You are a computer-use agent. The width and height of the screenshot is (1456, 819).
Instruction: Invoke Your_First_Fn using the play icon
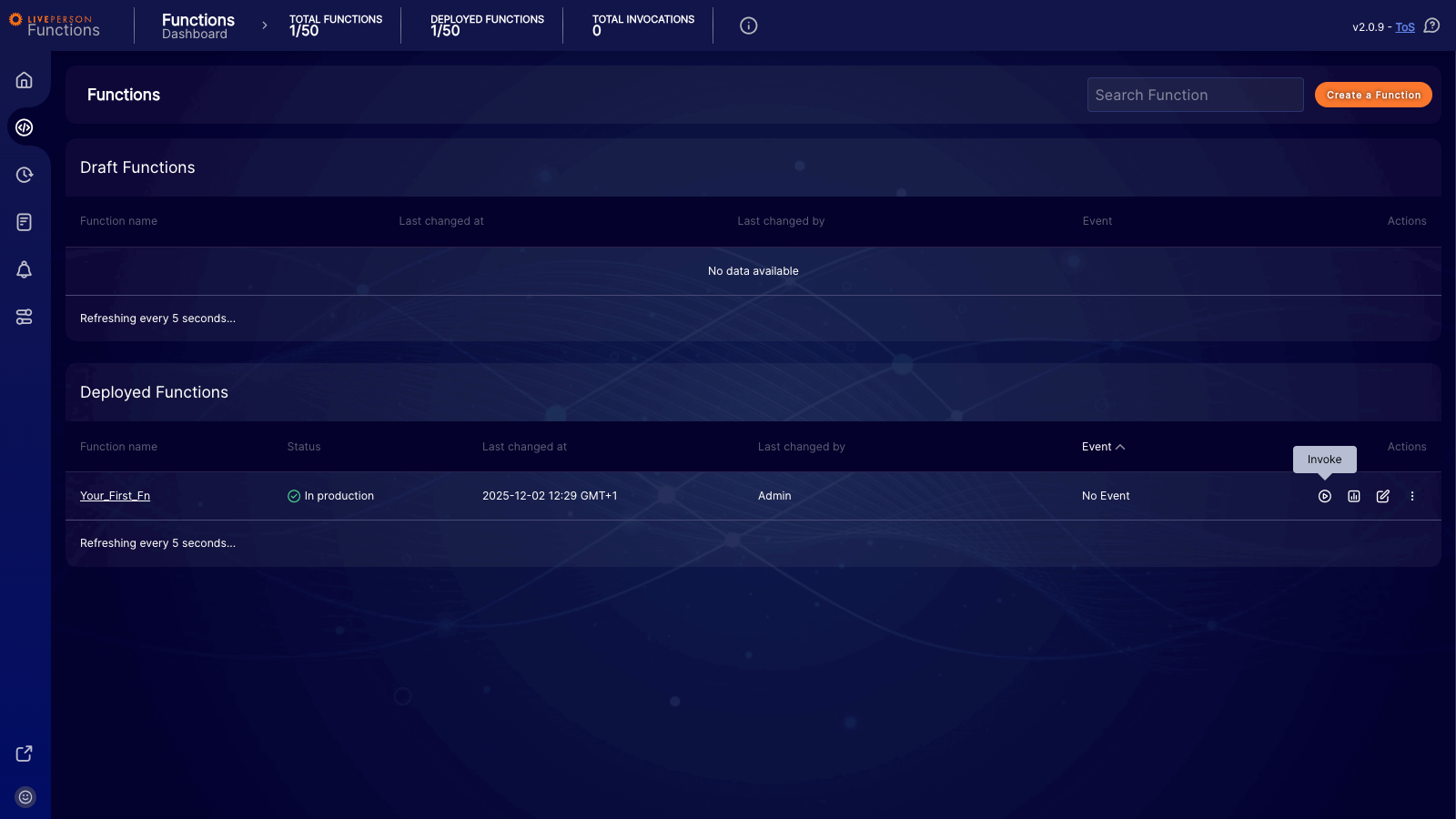coord(1324,496)
